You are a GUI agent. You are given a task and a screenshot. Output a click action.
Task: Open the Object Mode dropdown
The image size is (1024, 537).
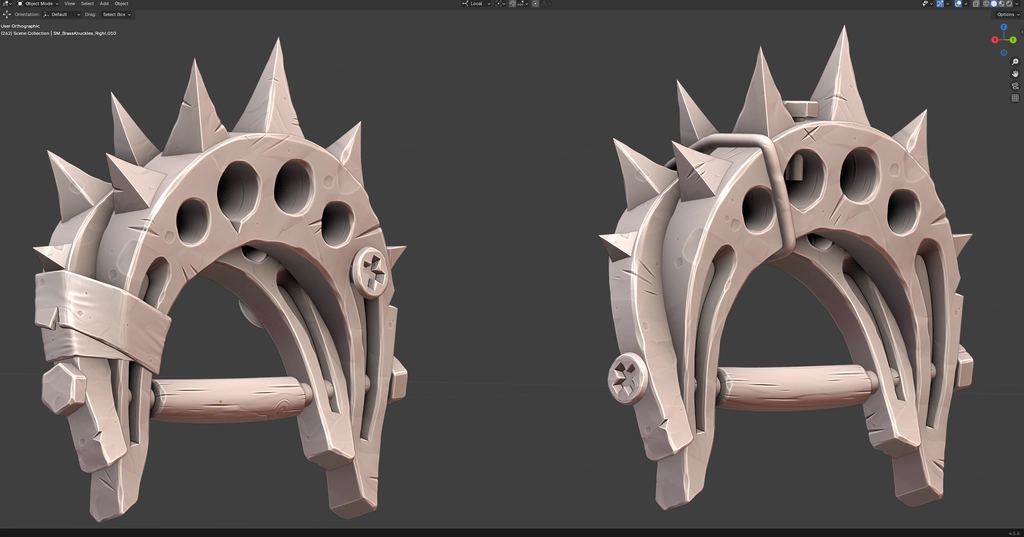pos(37,3)
